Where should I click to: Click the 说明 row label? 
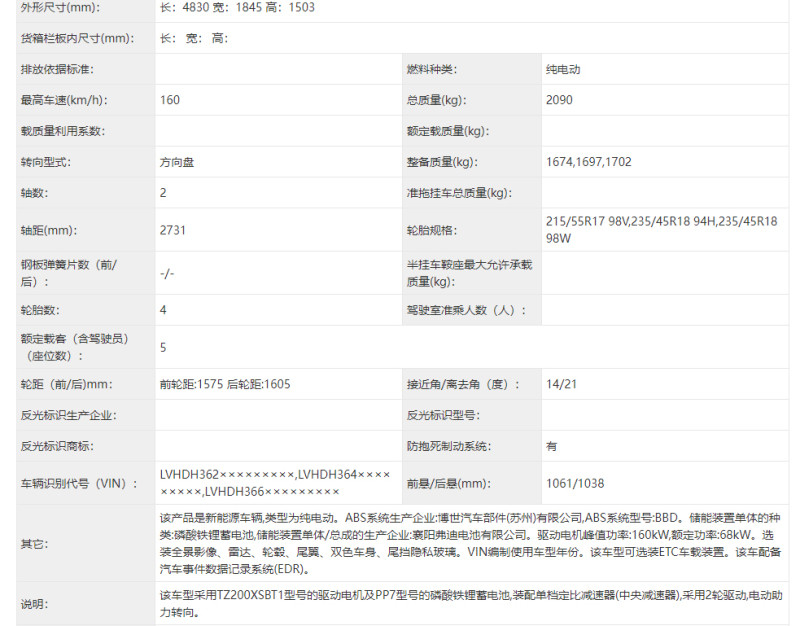(34, 604)
